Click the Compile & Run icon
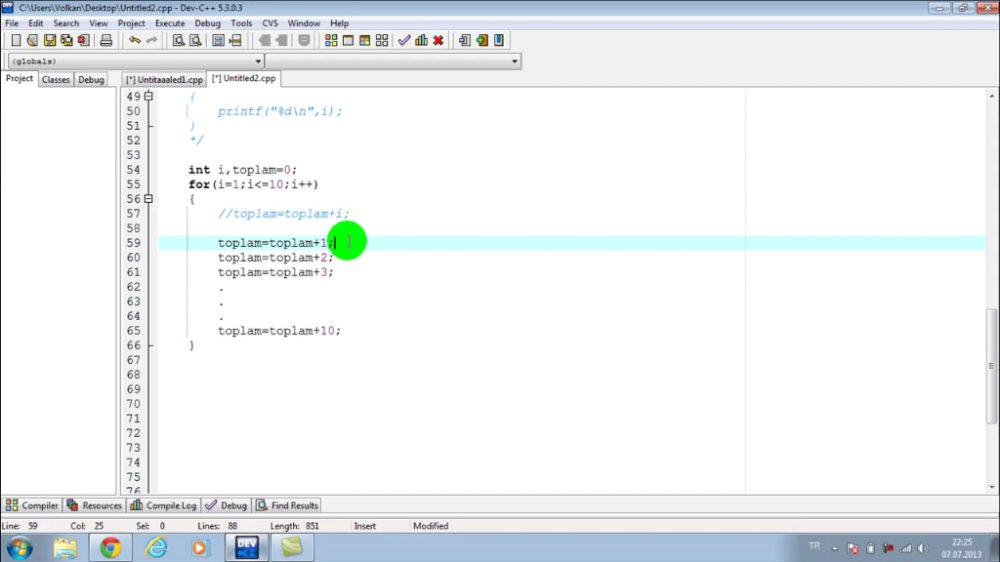The image size is (1000, 562). pyautogui.click(x=365, y=40)
